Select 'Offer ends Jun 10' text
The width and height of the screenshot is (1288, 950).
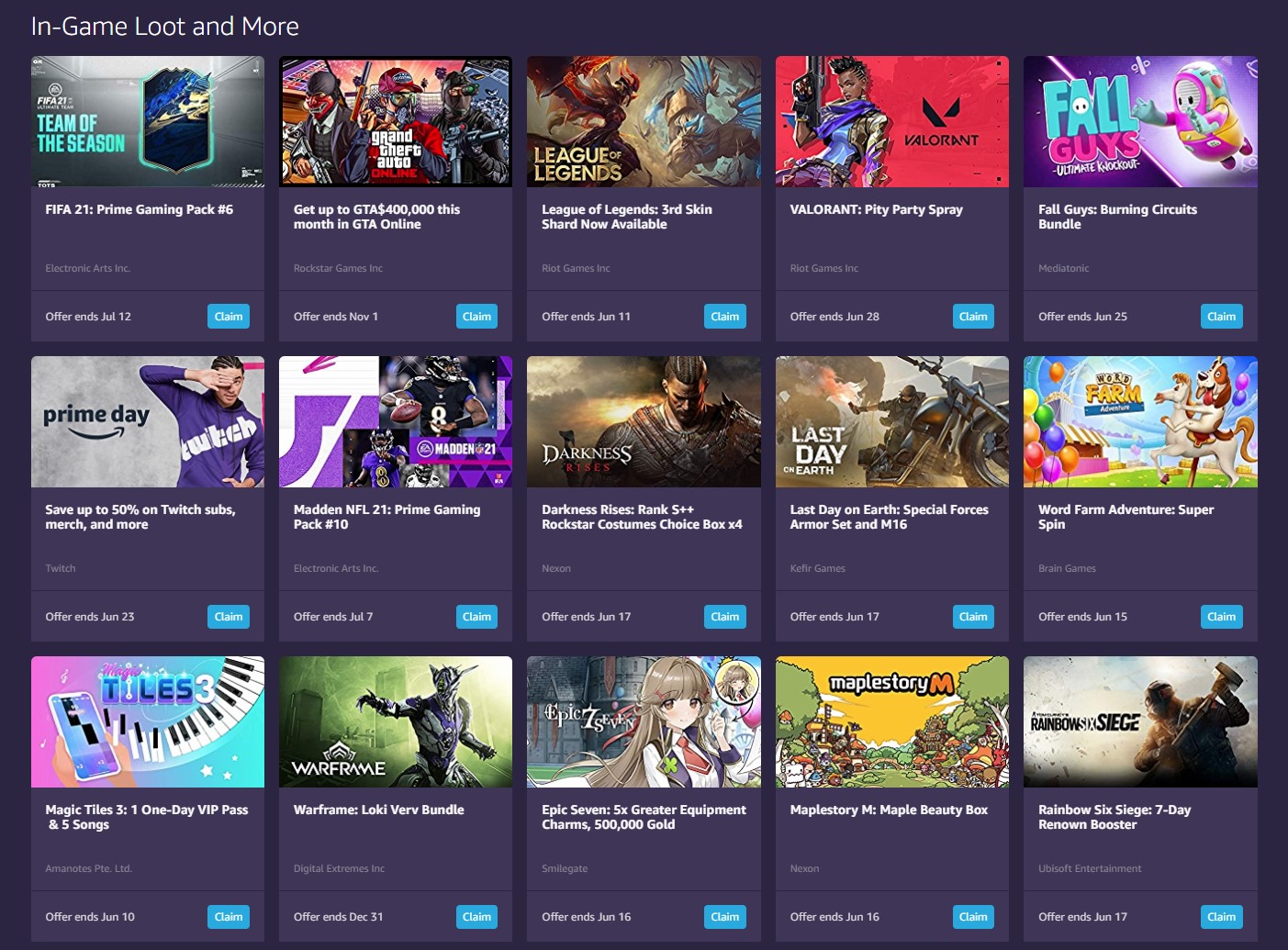click(x=90, y=917)
